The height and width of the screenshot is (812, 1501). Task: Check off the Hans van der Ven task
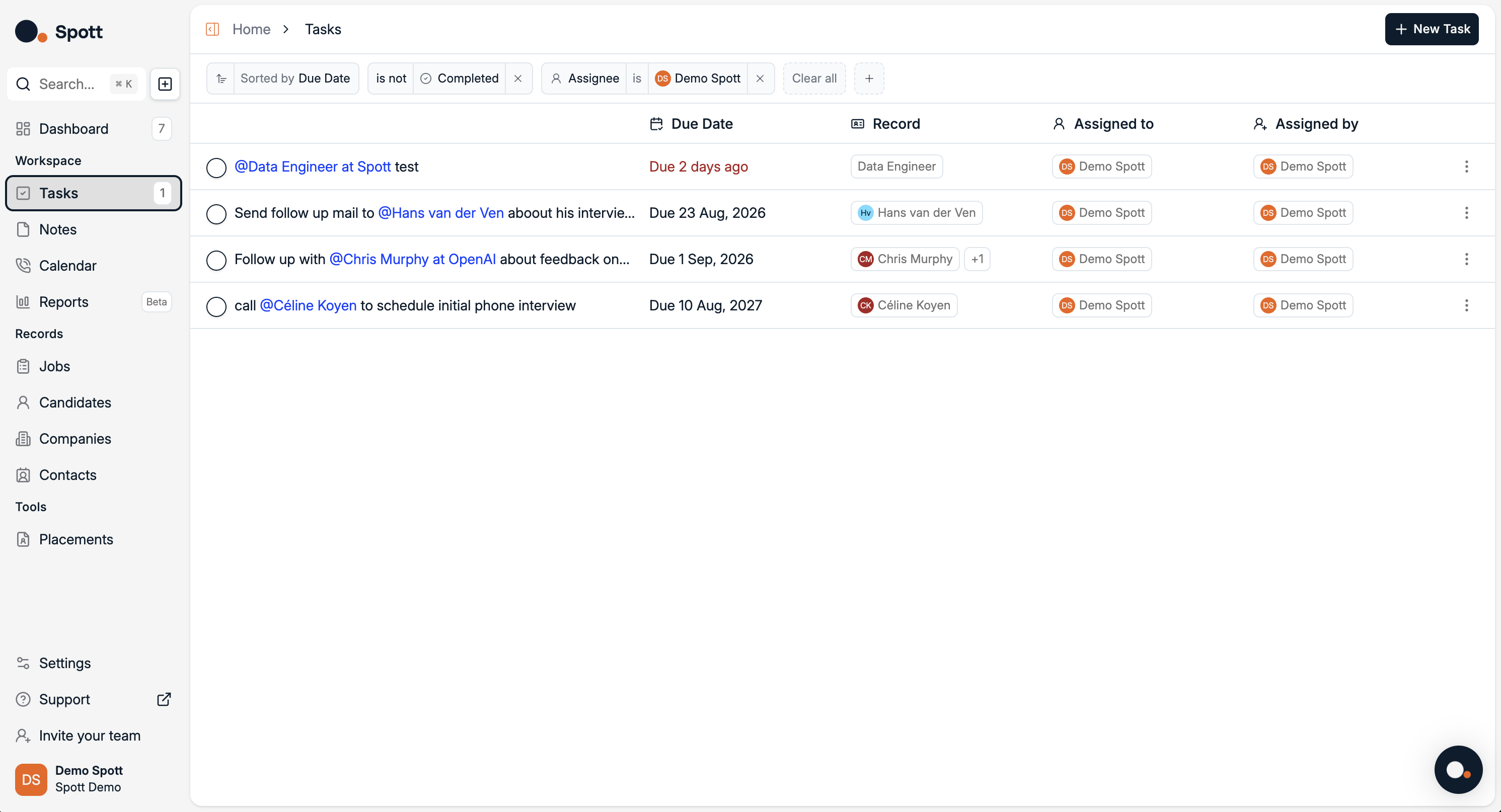point(216,214)
